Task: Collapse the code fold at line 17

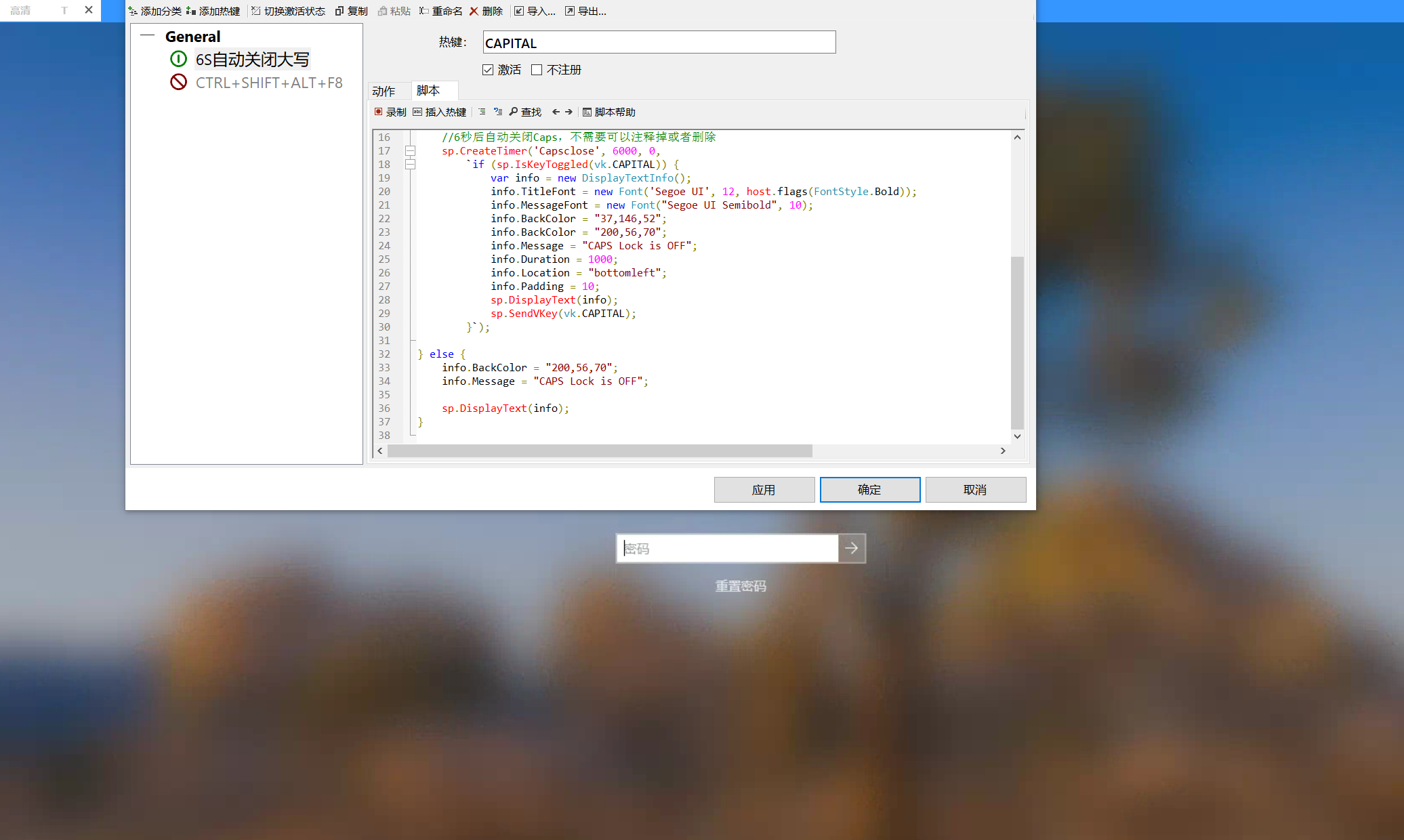Action: (410, 151)
